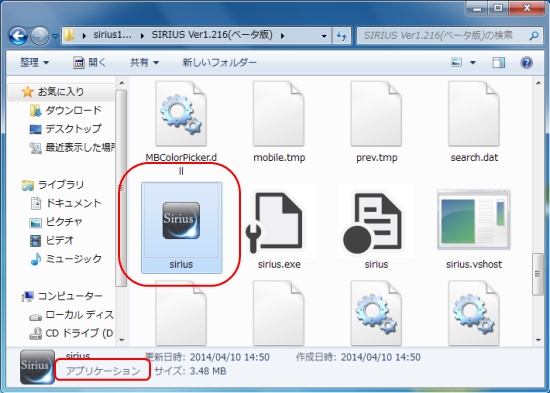Click 作成日時 2014/04/10 14:50 value
This screenshot has width=550, height=393.
click(381, 357)
